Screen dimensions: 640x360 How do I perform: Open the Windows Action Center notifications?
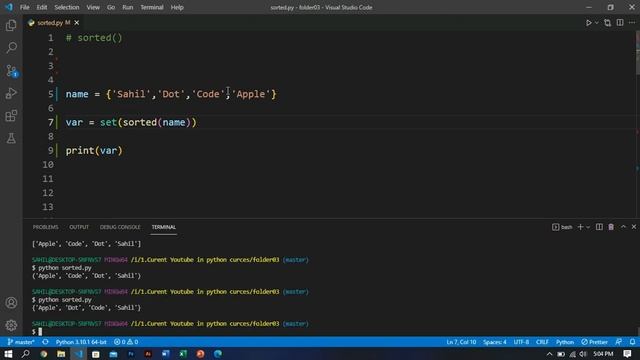coord(627,354)
